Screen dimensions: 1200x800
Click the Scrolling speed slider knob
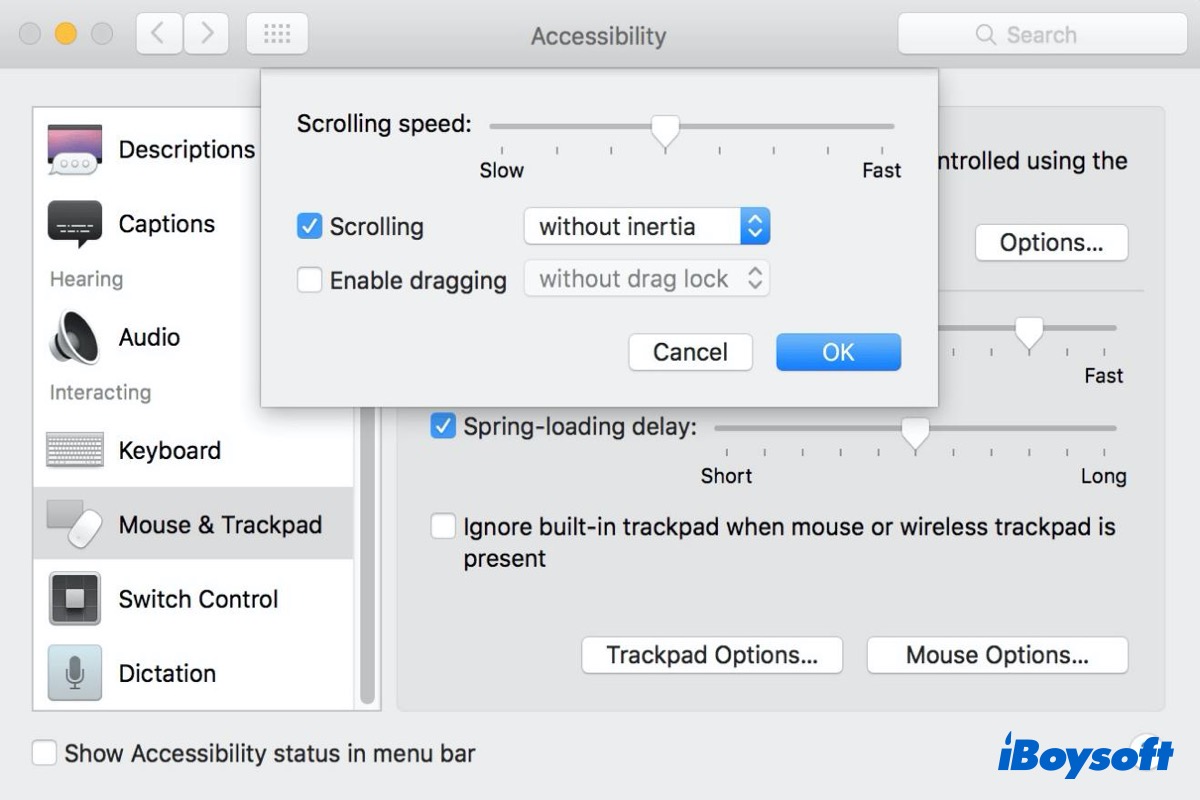coord(665,130)
